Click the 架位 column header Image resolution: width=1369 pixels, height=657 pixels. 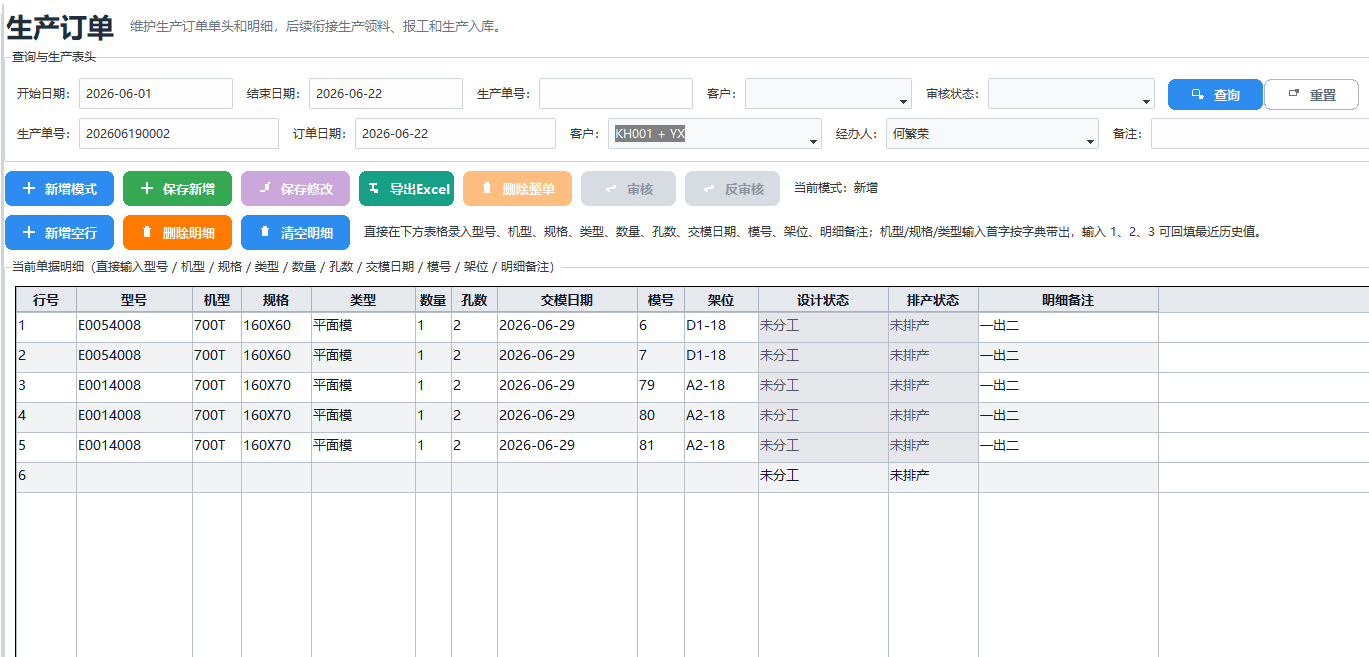[721, 300]
